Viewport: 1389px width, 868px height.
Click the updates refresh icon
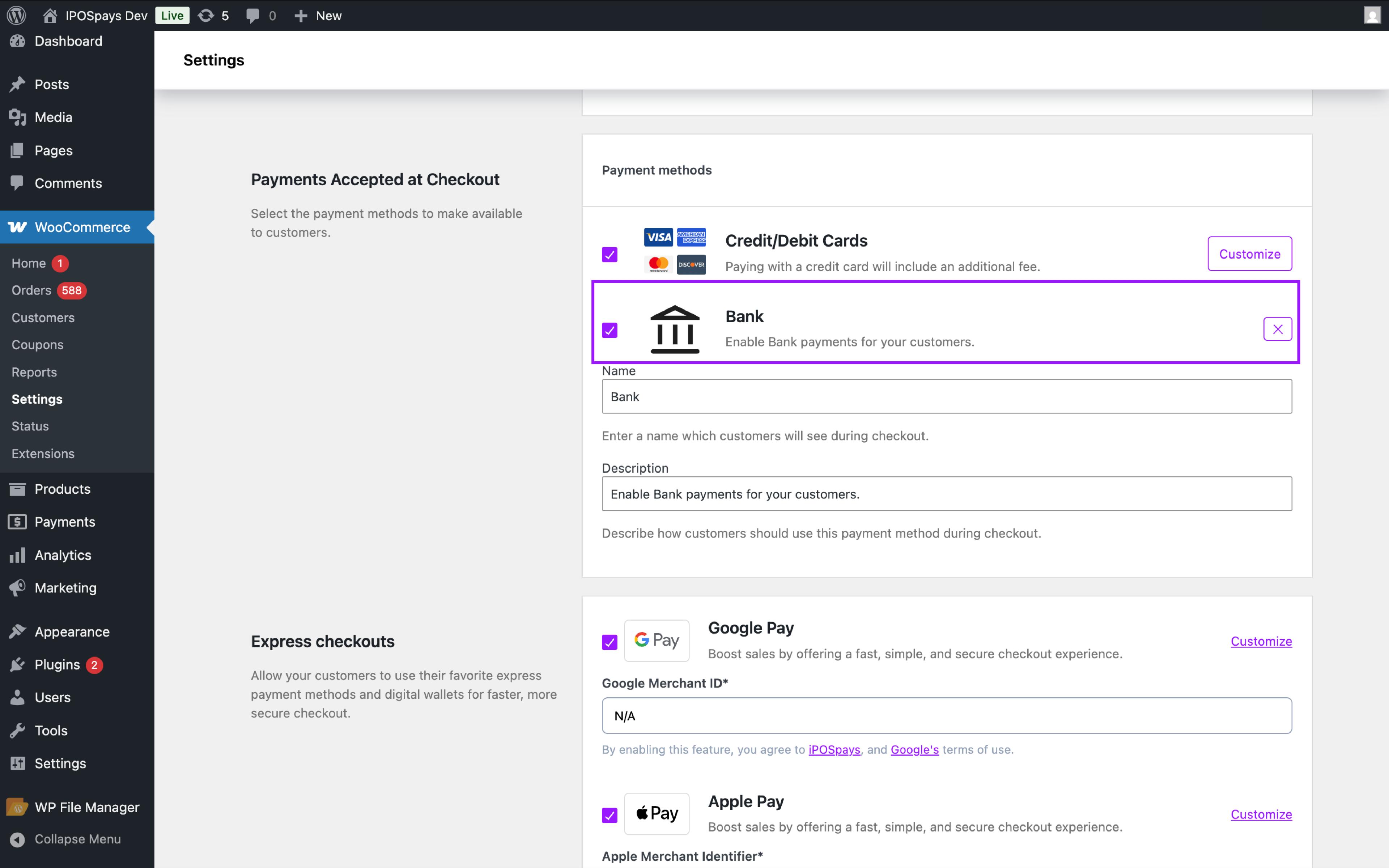[205, 16]
